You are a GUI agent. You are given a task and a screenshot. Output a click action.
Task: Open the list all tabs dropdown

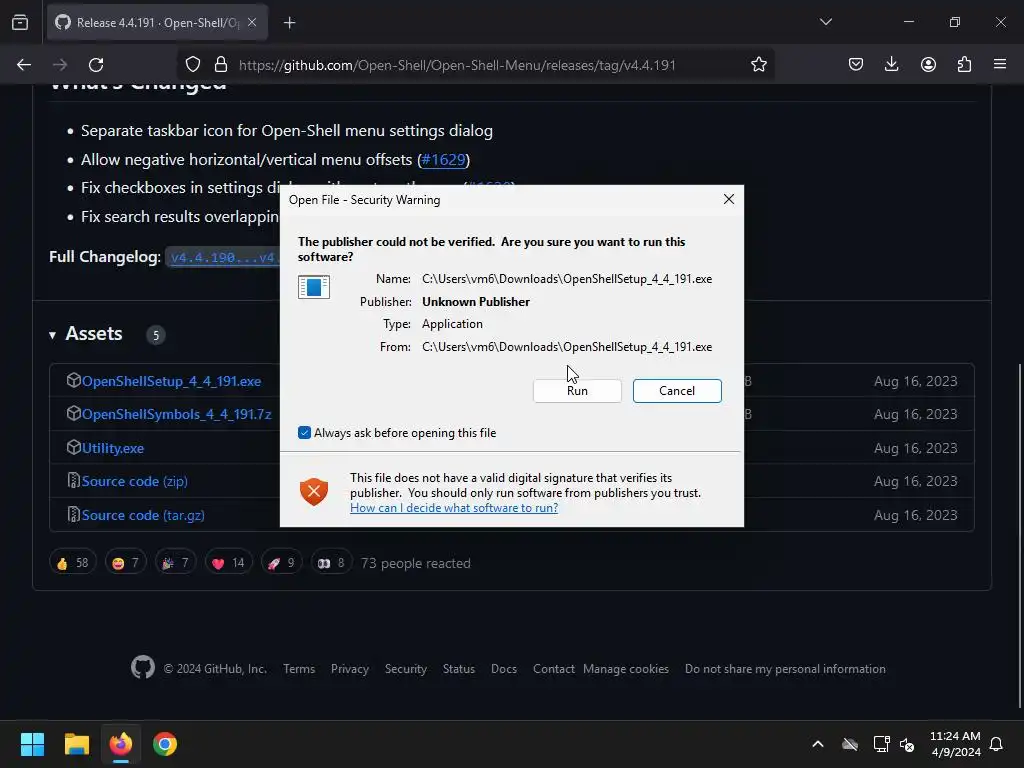pyautogui.click(x=825, y=22)
